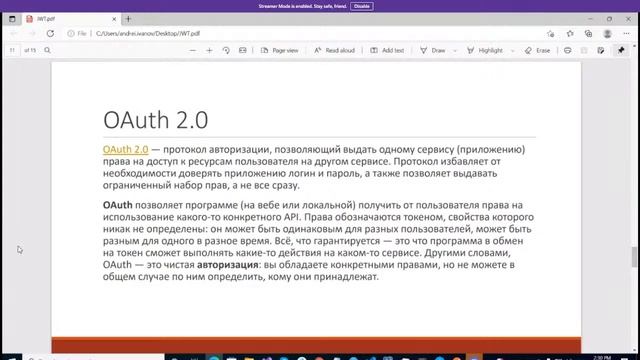Save the PDF document
The width and height of the screenshot is (640, 360).
584,50
